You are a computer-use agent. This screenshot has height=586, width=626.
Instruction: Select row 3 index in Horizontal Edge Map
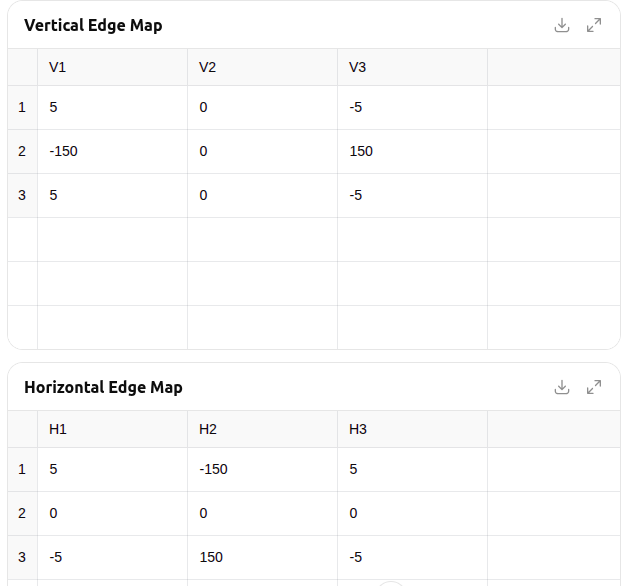(x=22, y=557)
